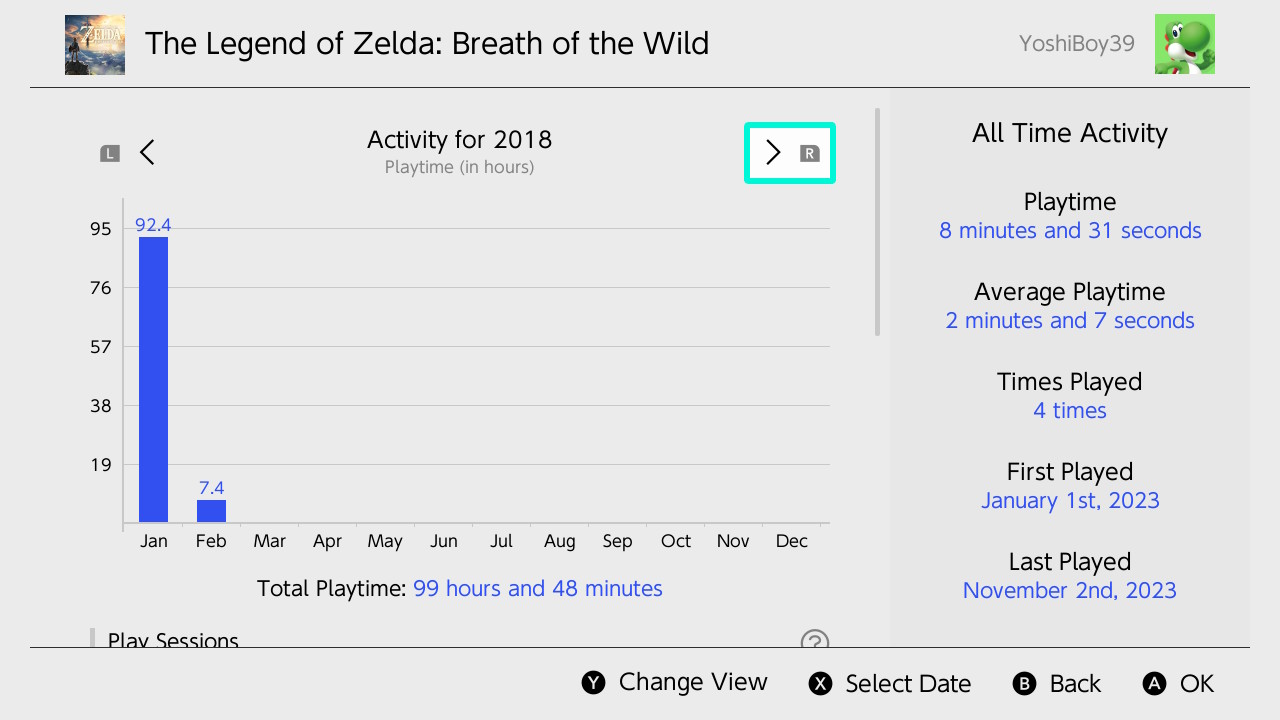Click the Change View label

tap(693, 682)
